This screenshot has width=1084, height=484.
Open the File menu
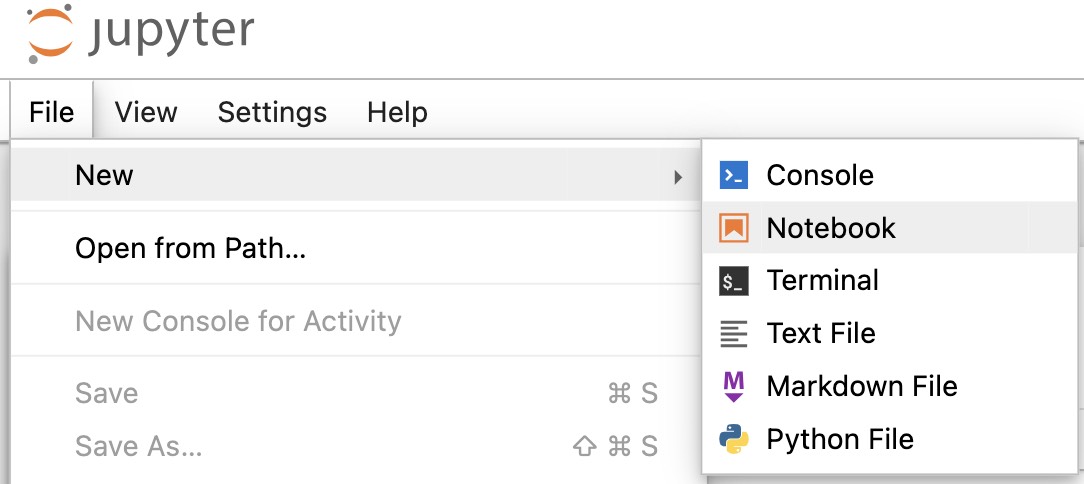pyautogui.click(x=52, y=111)
